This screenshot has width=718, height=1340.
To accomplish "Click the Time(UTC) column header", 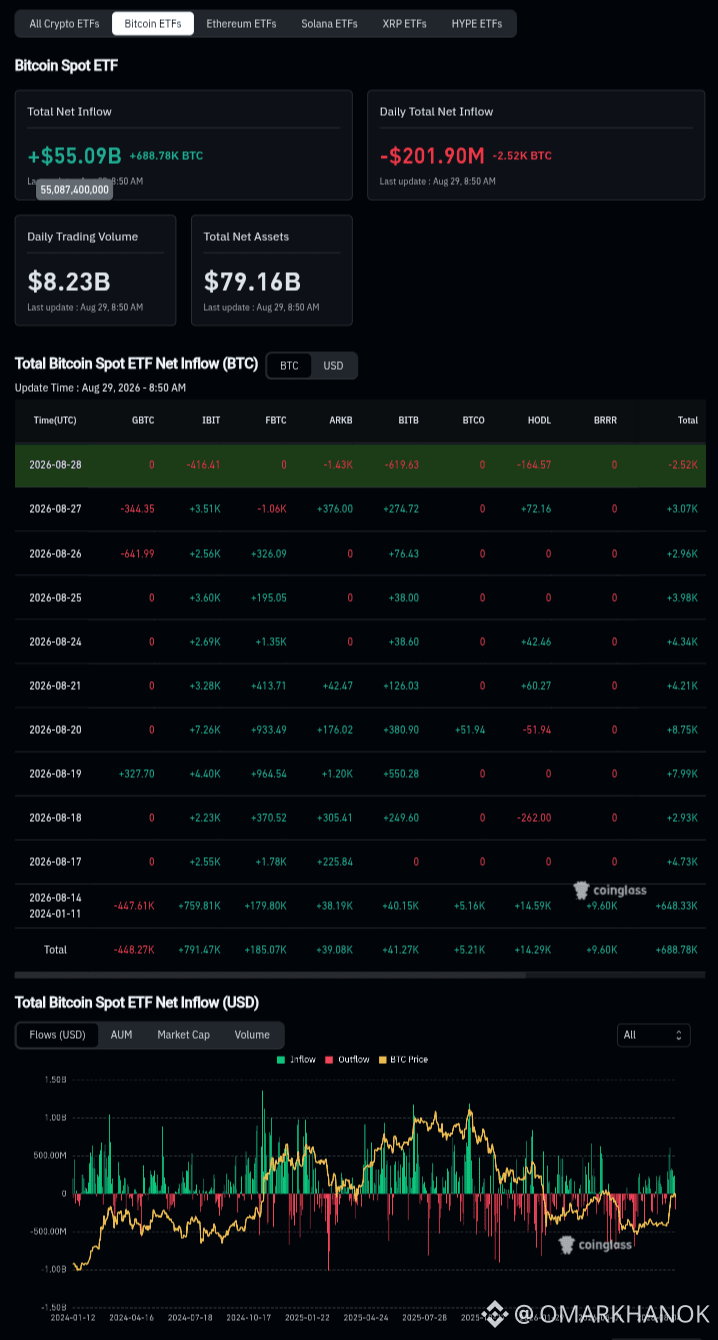I will [55, 421].
